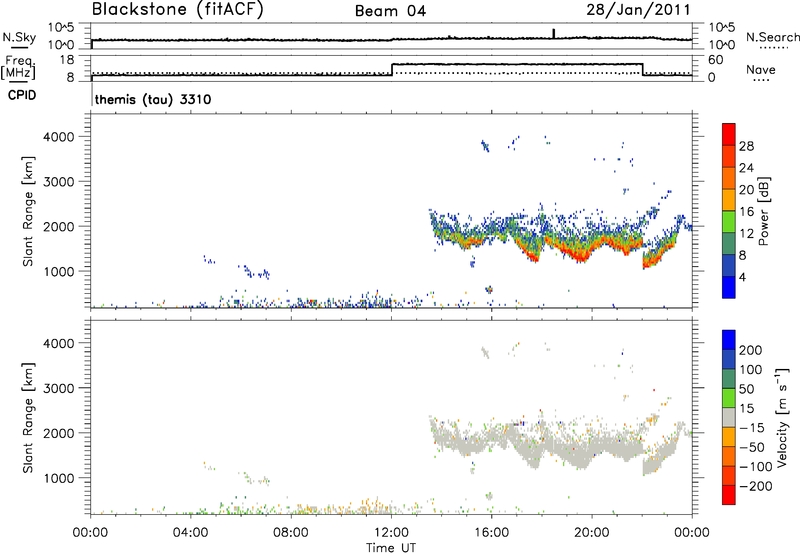Screen dimensions: 800x554
Task: Pick the dark blue top Velocity color bar segment
Action: pyautogui.click(x=729, y=340)
